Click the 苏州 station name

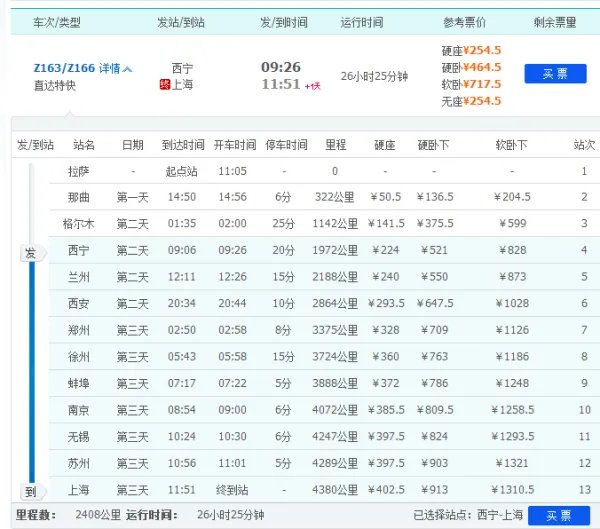point(78,463)
